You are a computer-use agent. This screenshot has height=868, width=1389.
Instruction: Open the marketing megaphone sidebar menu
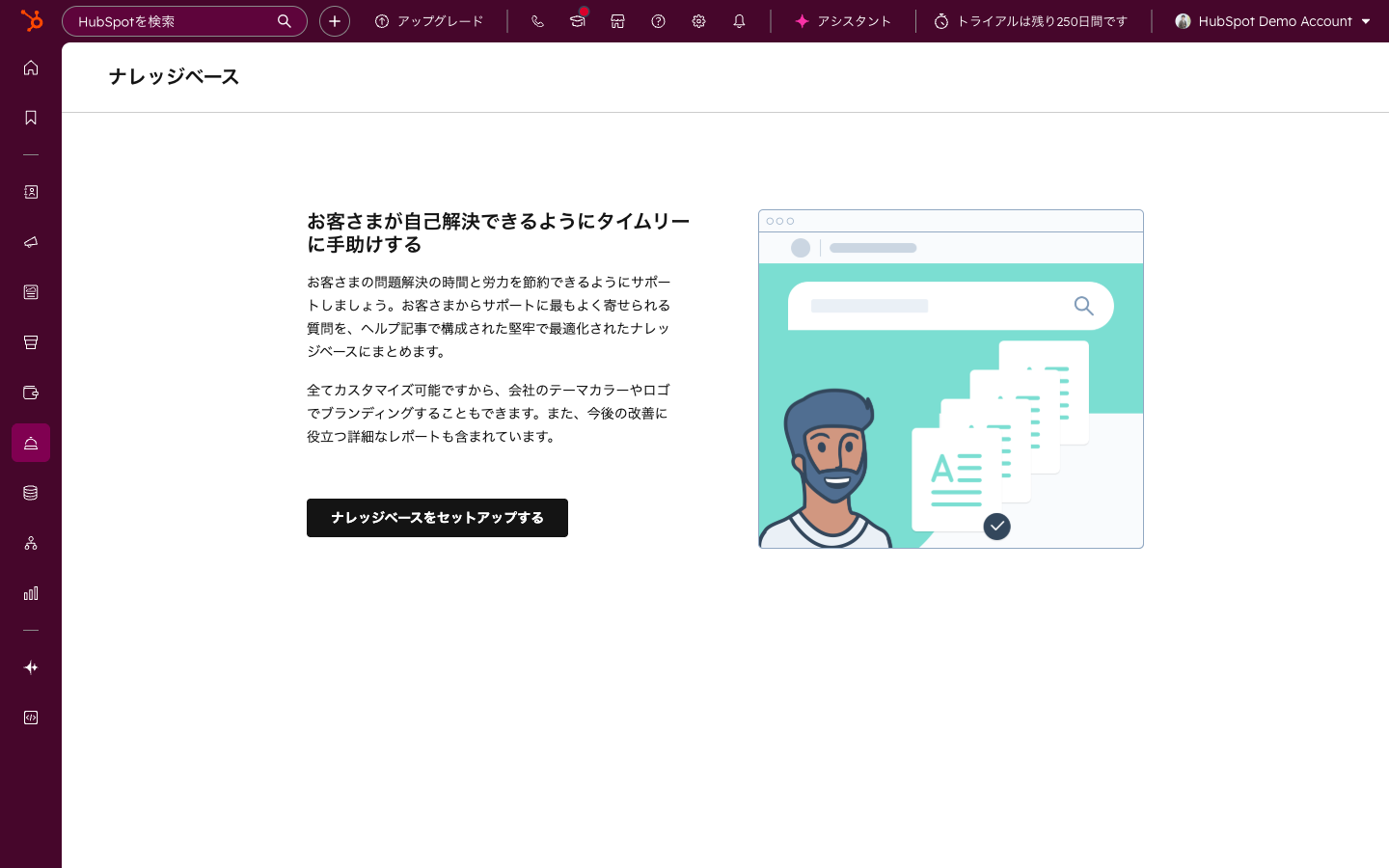point(31,242)
